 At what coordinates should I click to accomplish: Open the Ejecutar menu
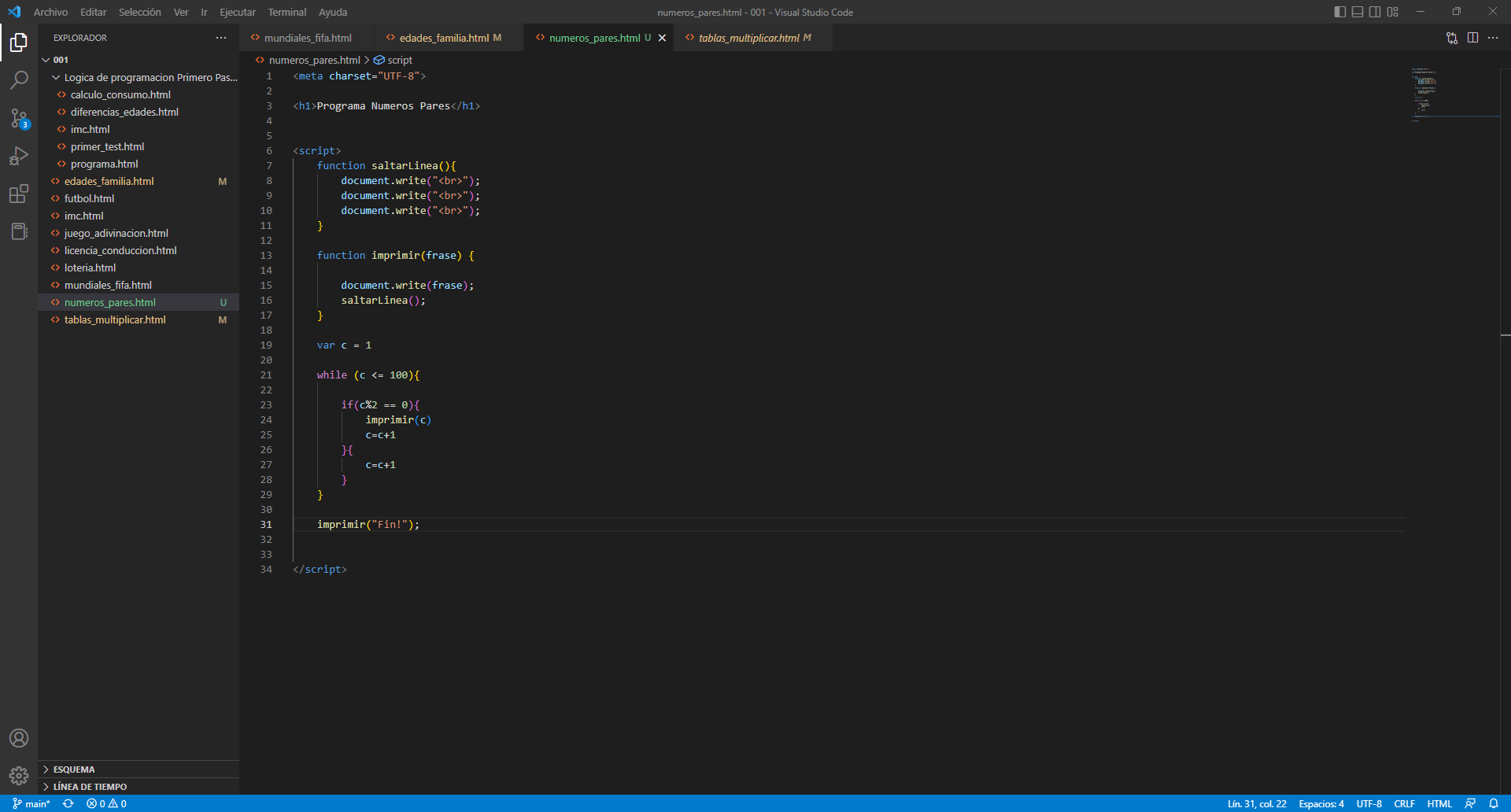238,12
